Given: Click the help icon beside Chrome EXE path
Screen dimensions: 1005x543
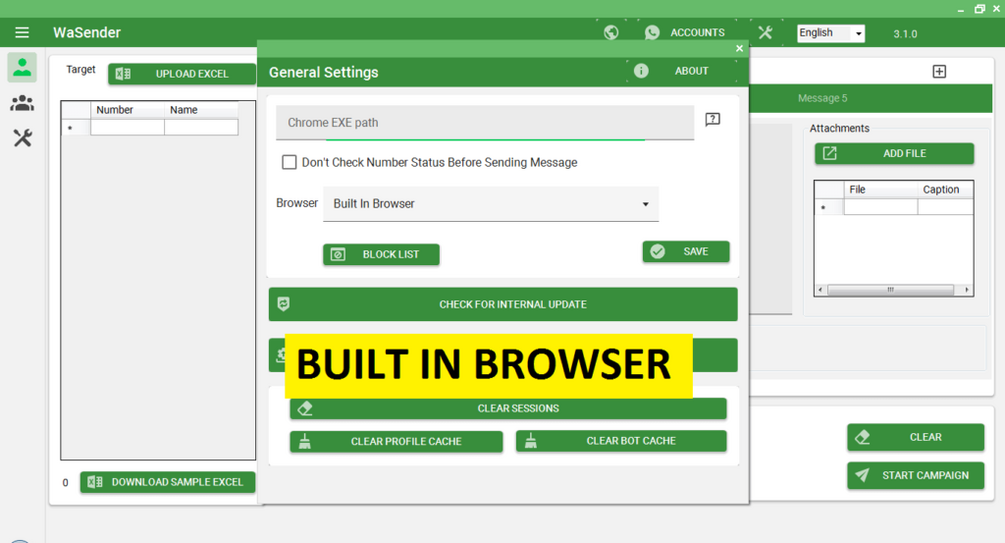Looking at the screenshot, I should pyautogui.click(x=713, y=119).
